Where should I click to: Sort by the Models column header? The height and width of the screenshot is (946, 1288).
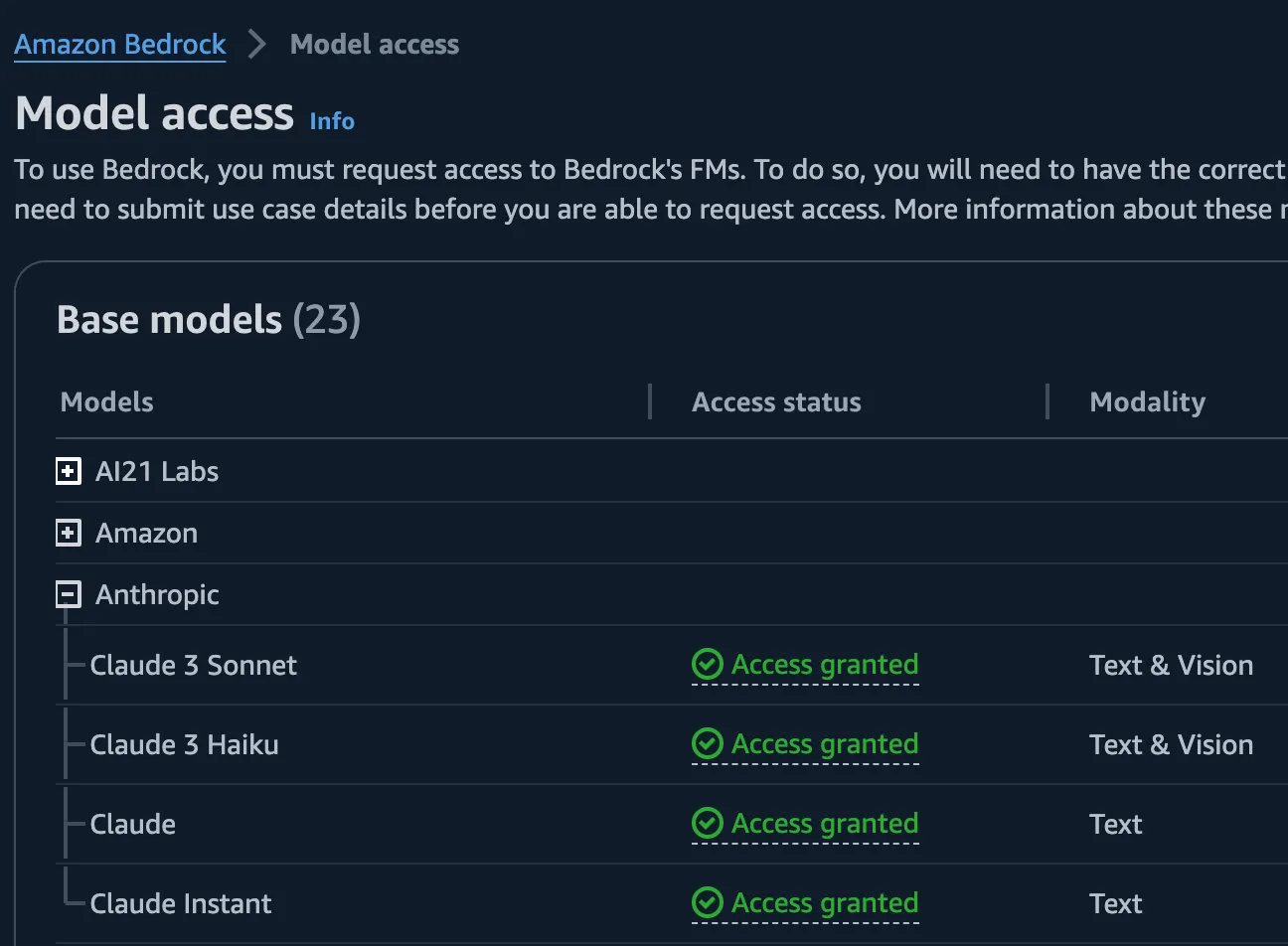[107, 402]
